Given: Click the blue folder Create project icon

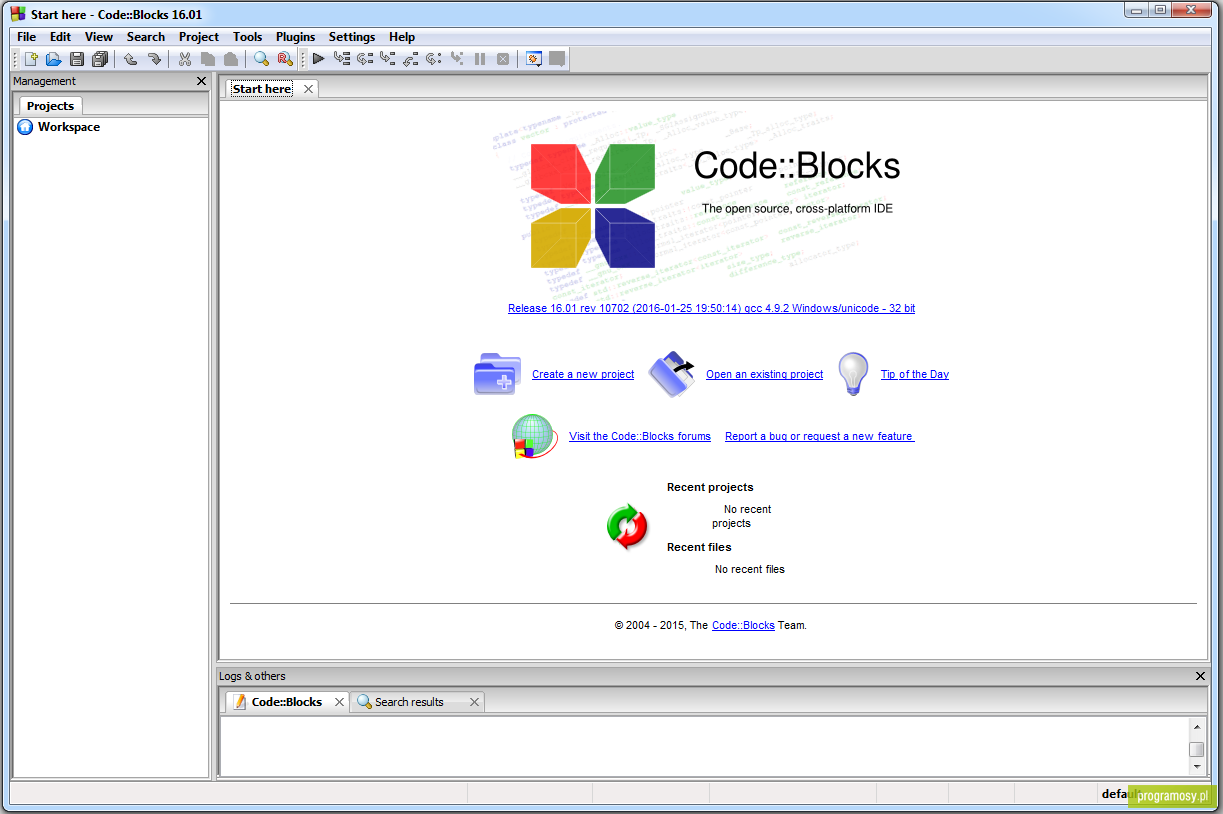Looking at the screenshot, I should pos(497,374).
